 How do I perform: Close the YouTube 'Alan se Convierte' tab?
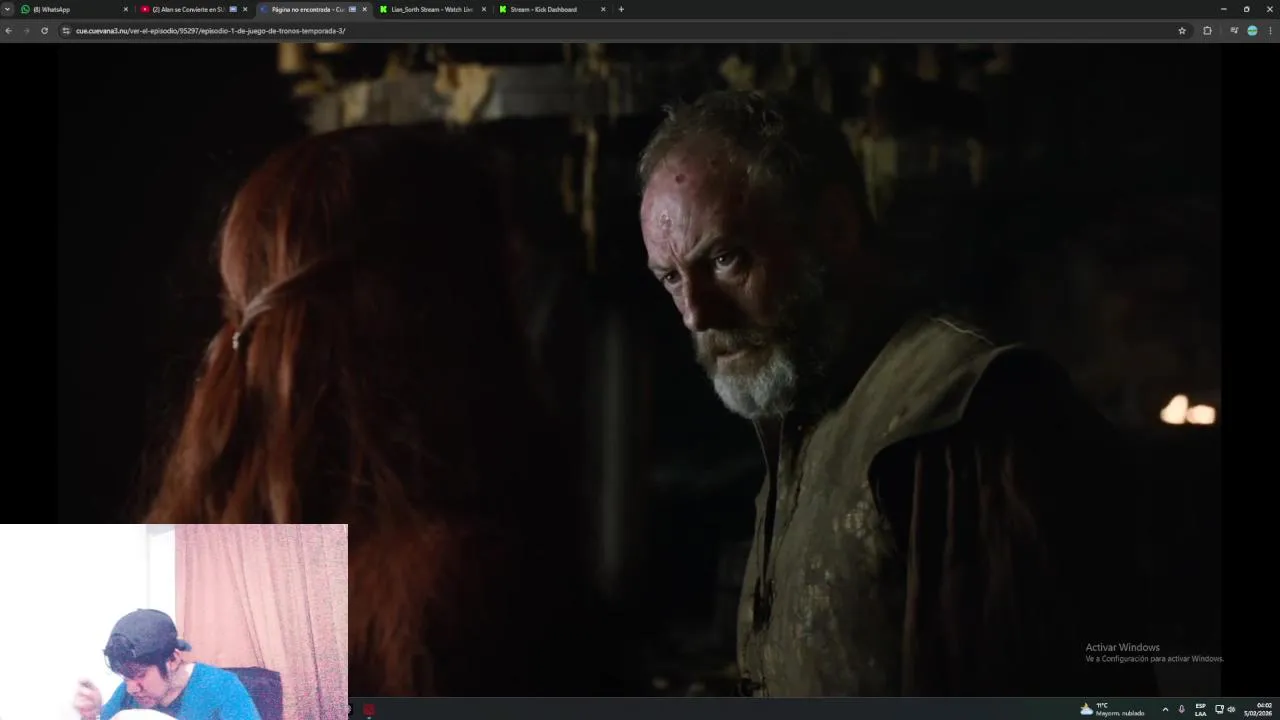pos(245,9)
